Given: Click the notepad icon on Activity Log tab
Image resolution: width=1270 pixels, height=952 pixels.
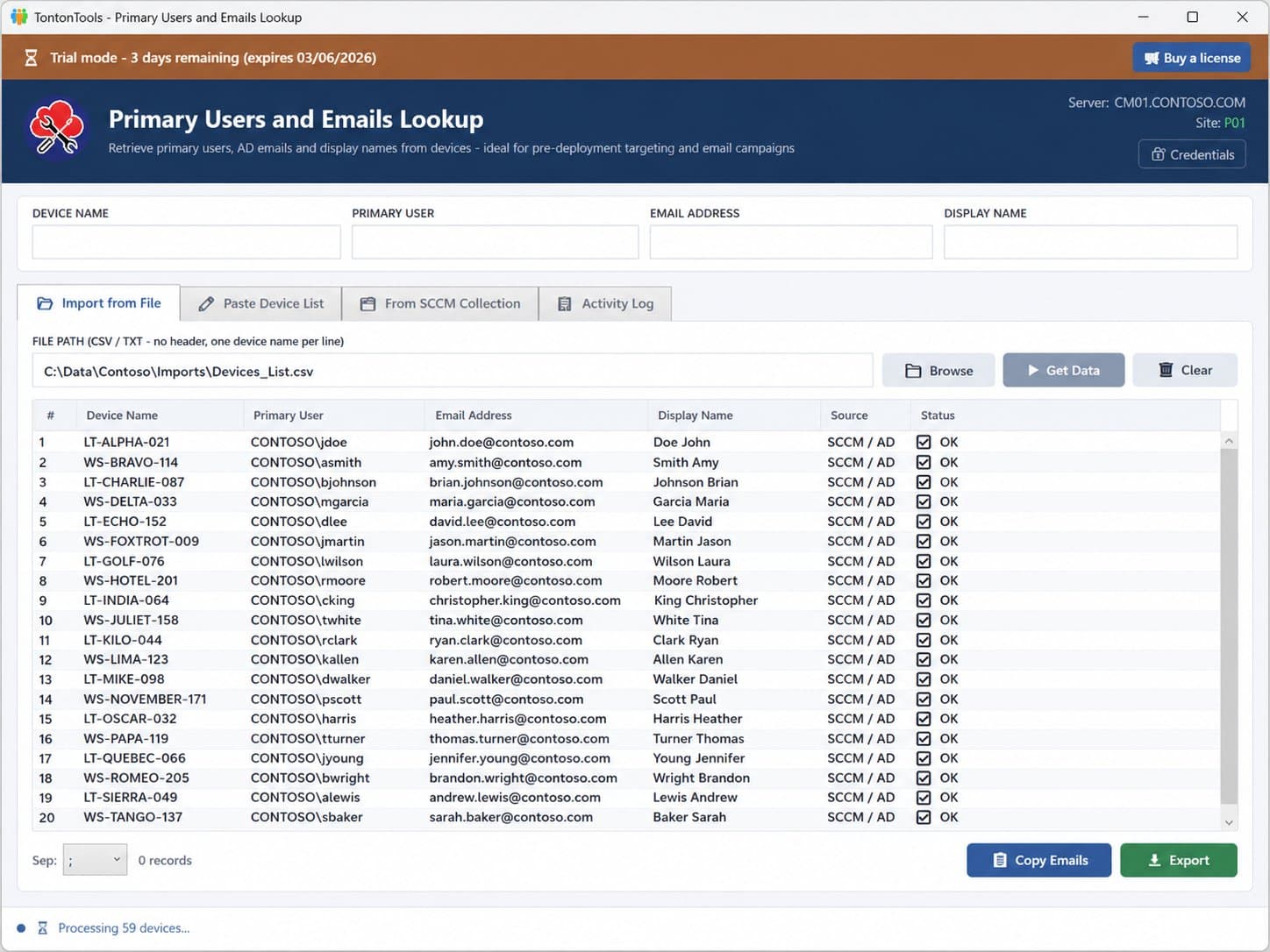Looking at the screenshot, I should [x=565, y=303].
